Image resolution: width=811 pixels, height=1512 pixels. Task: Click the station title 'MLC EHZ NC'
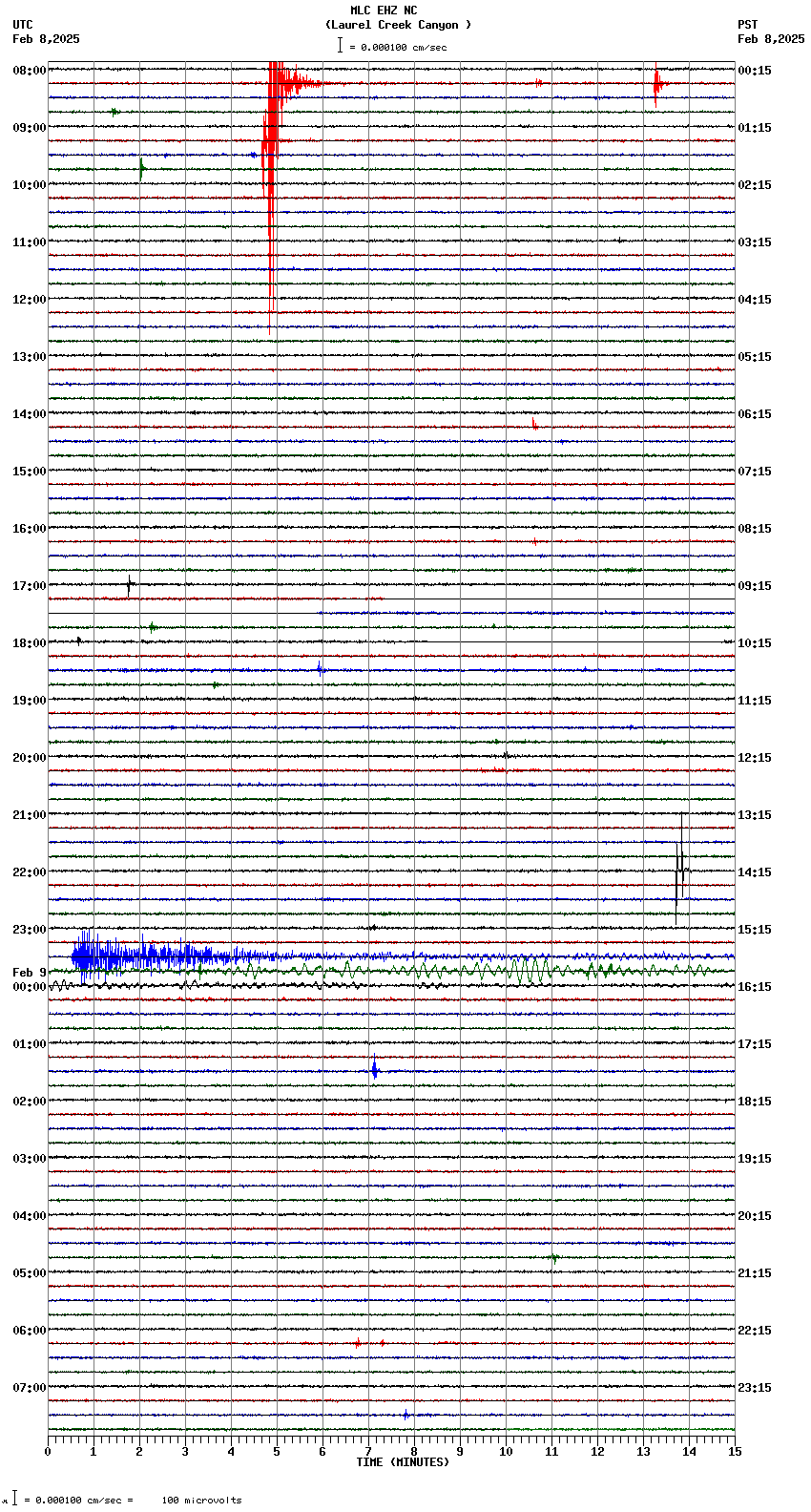(384, 10)
